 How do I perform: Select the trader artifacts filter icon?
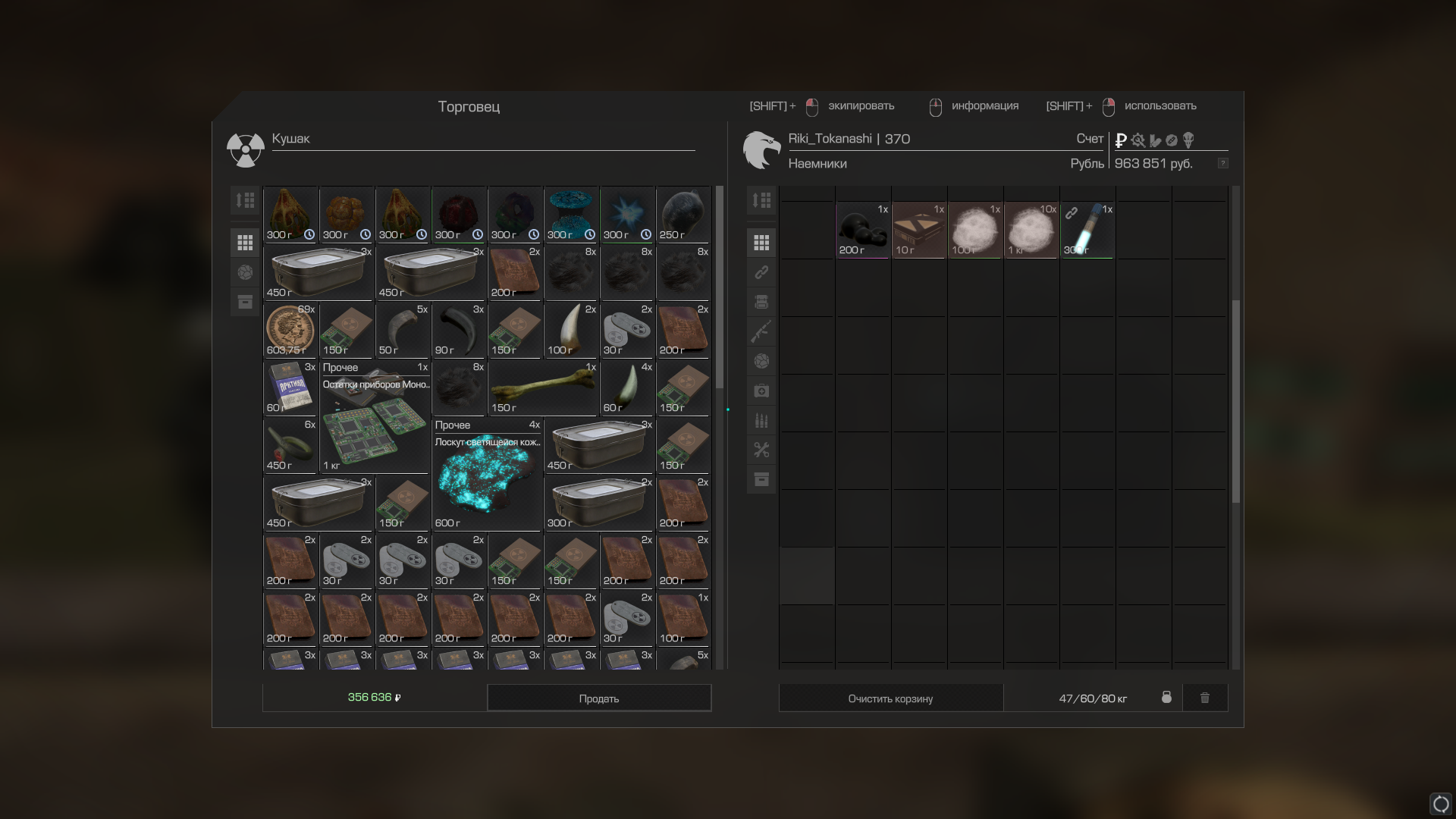(x=245, y=272)
